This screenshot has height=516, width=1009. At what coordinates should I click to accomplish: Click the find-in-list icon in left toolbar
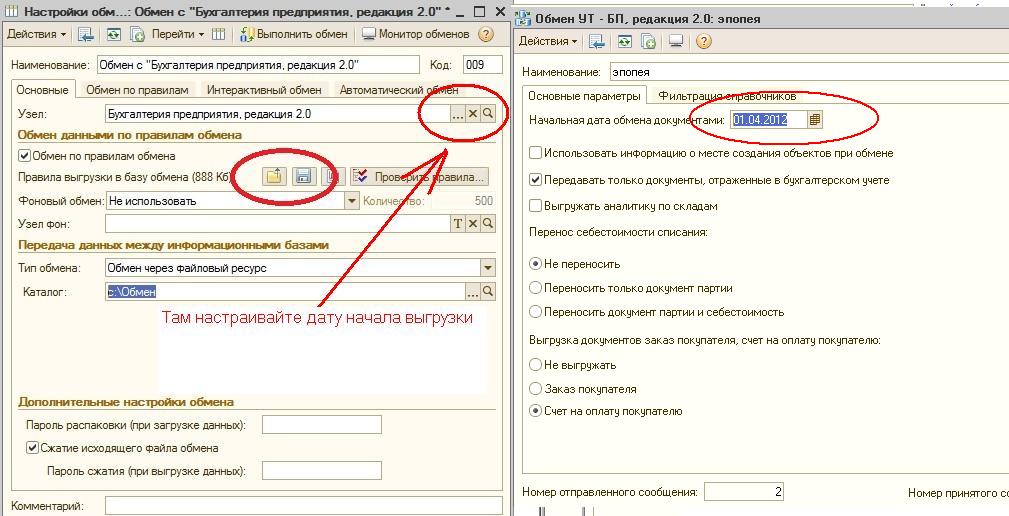tap(86, 35)
